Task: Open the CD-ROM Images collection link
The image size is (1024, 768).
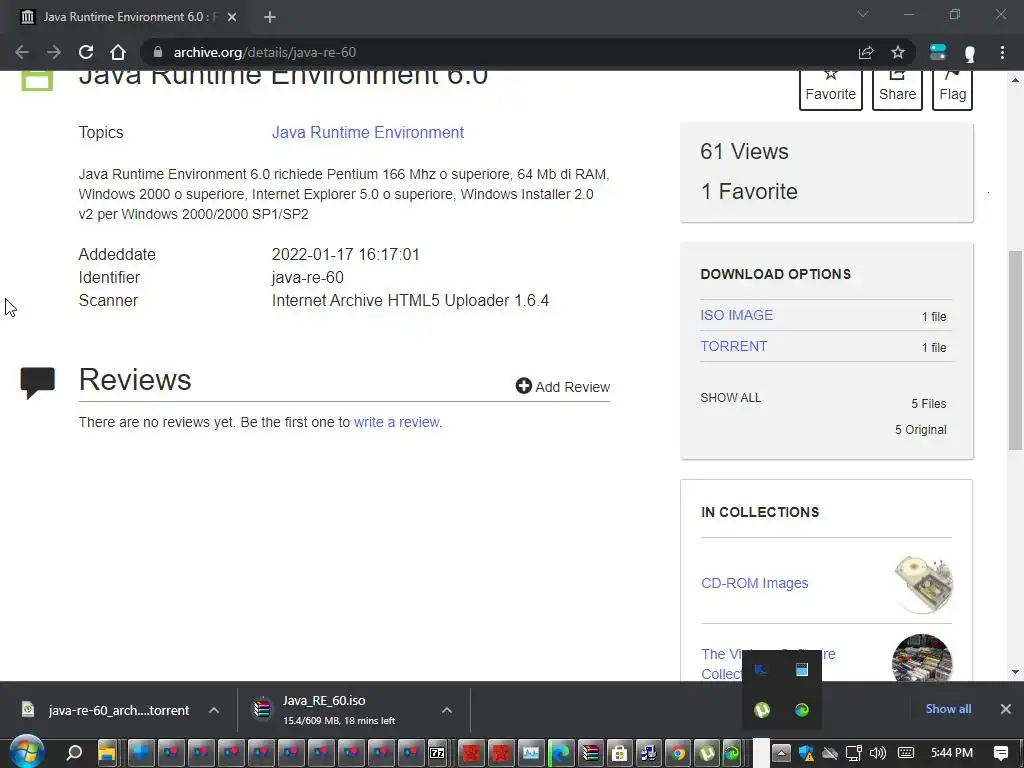Action: click(754, 583)
